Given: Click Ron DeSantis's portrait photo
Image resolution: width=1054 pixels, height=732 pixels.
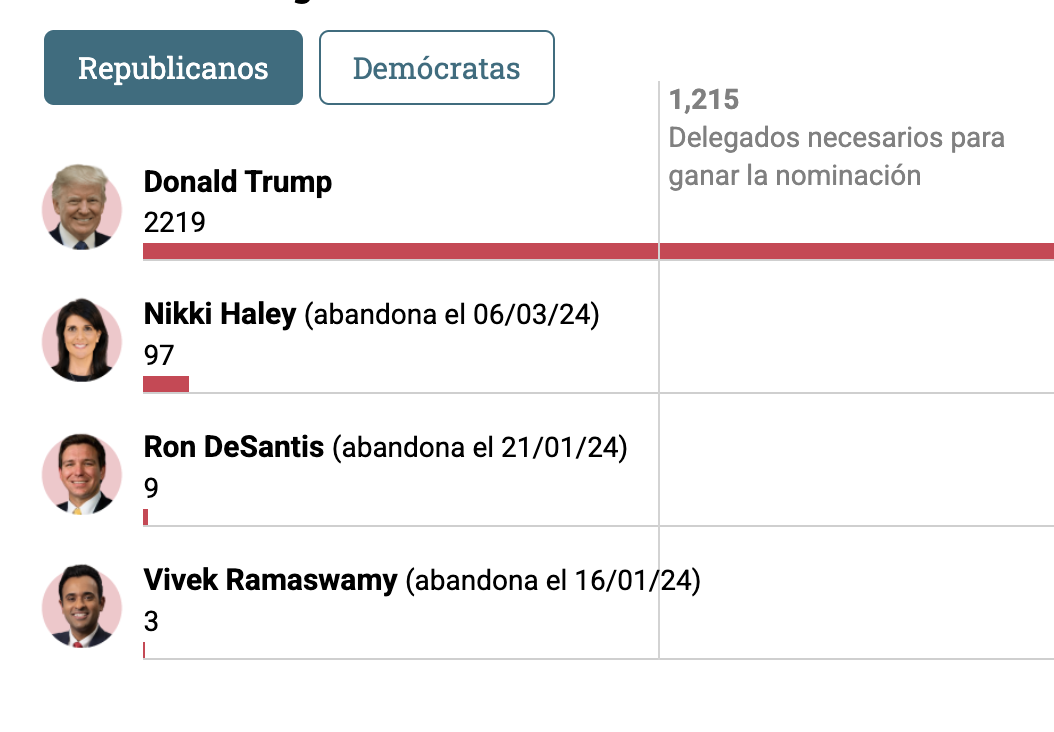Looking at the screenshot, I should [x=82, y=474].
